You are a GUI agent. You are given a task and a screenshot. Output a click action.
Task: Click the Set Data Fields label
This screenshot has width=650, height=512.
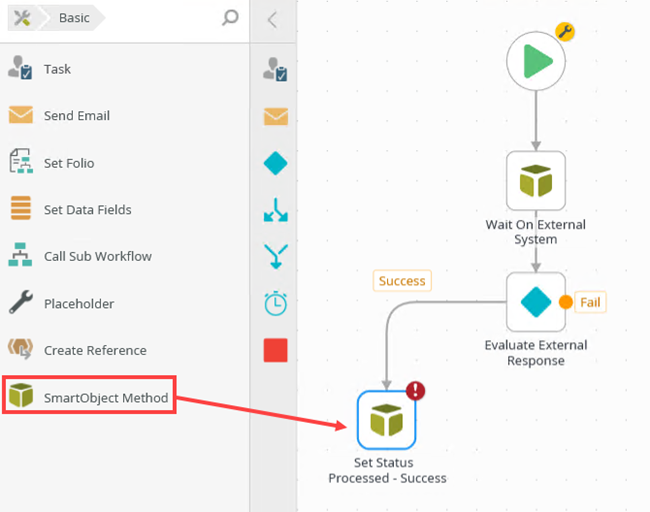click(x=87, y=210)
